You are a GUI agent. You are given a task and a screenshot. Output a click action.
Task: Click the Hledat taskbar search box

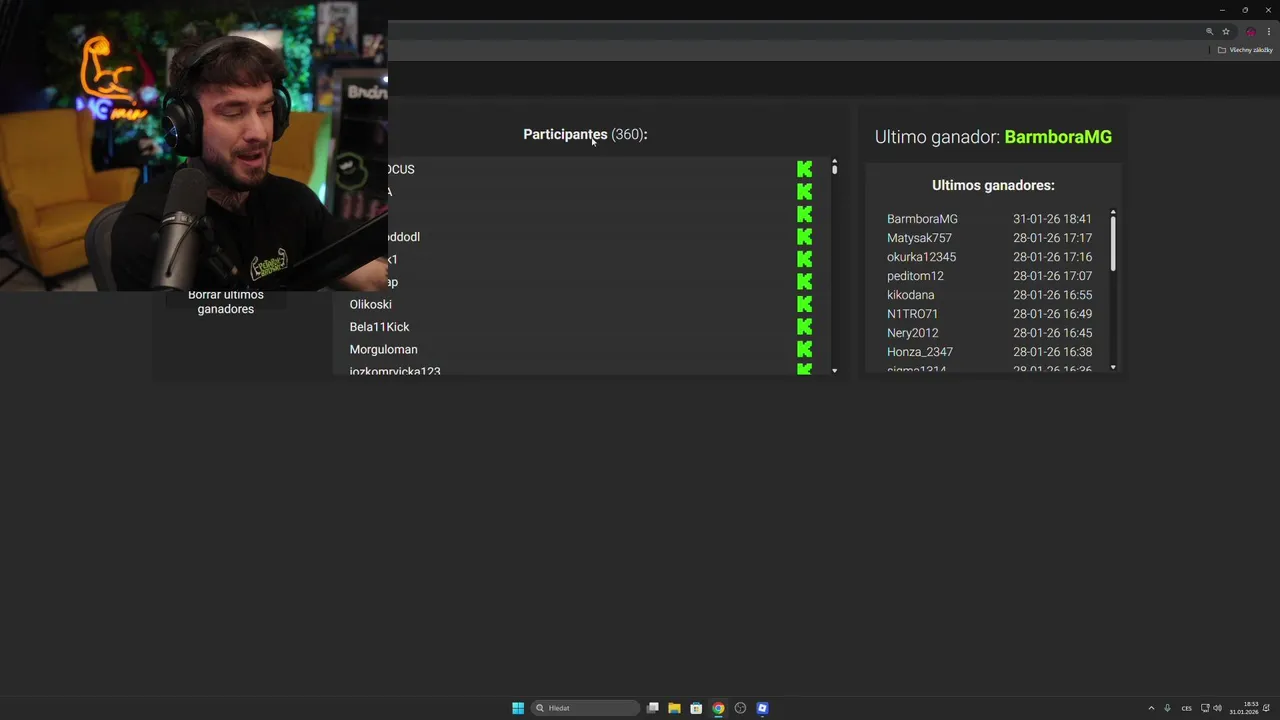pyautogui.click(x=586, y=708)
